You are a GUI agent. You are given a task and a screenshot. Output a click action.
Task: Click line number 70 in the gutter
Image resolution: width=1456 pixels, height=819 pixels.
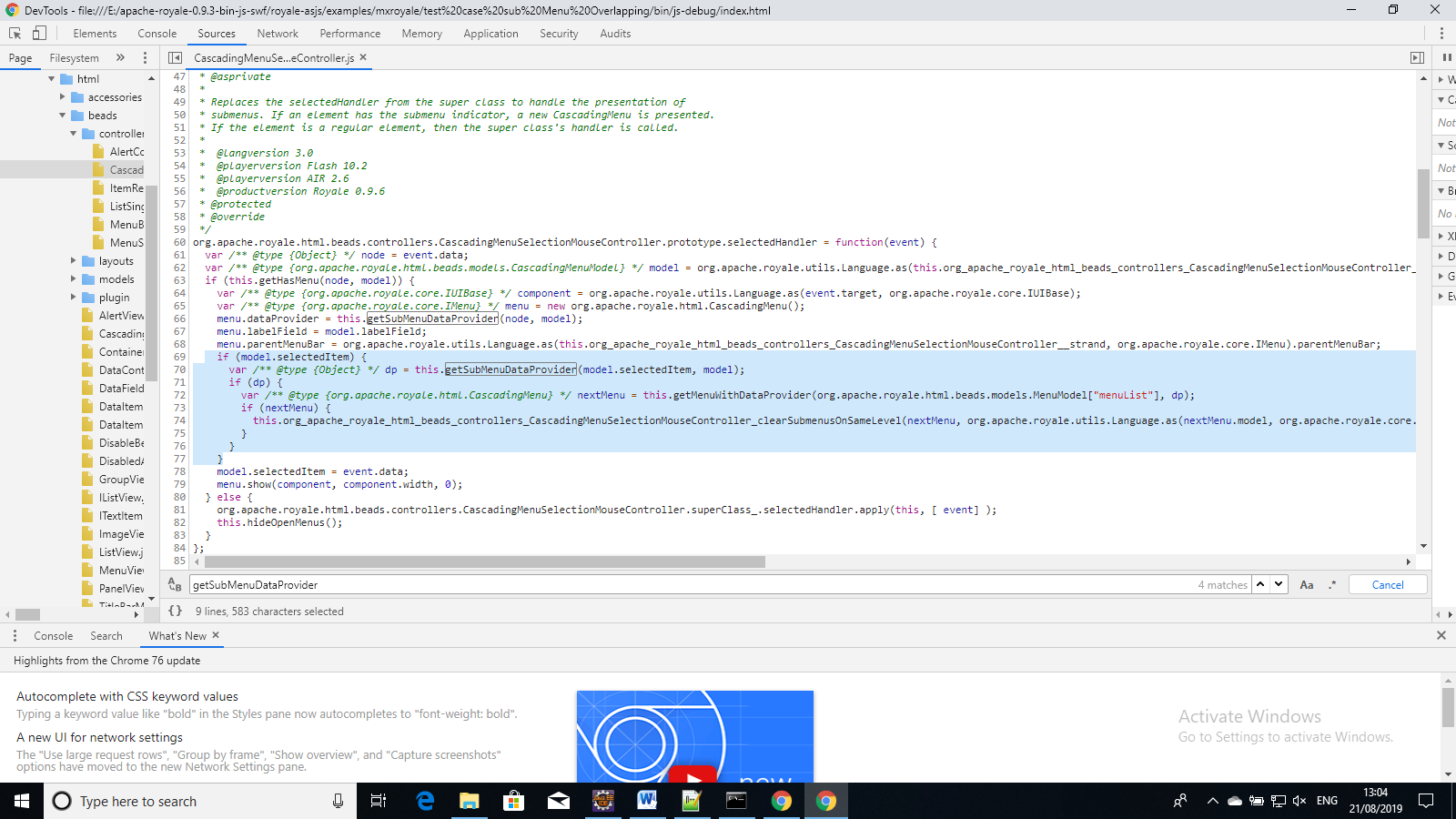tap(179, 369)
